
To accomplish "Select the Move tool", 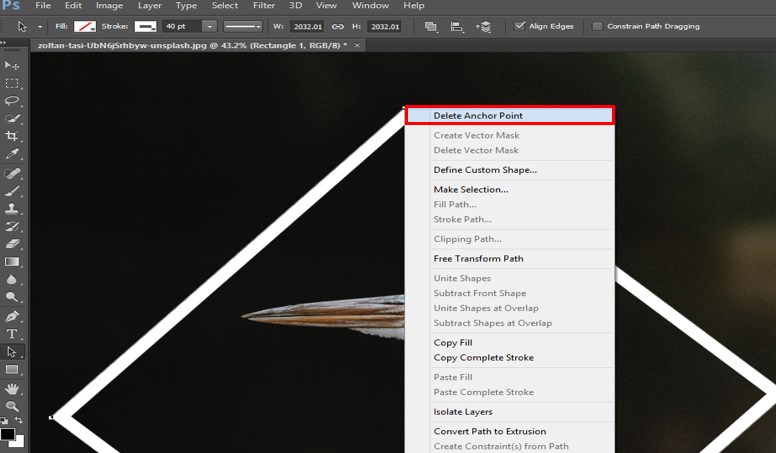I will (x=12, y=65).
